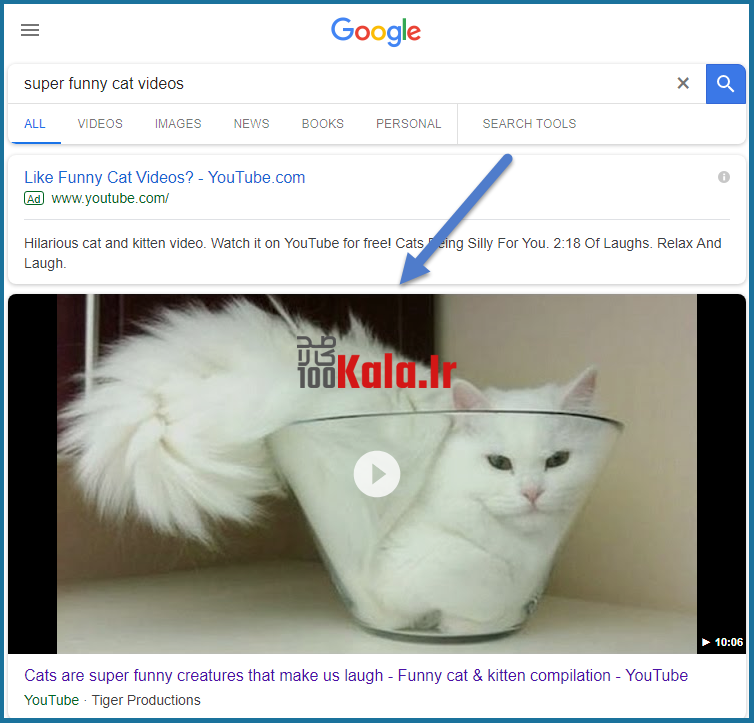Expand SEARCH TOOLS options
The image size is (754, 723).
click(x=529, y=124)
